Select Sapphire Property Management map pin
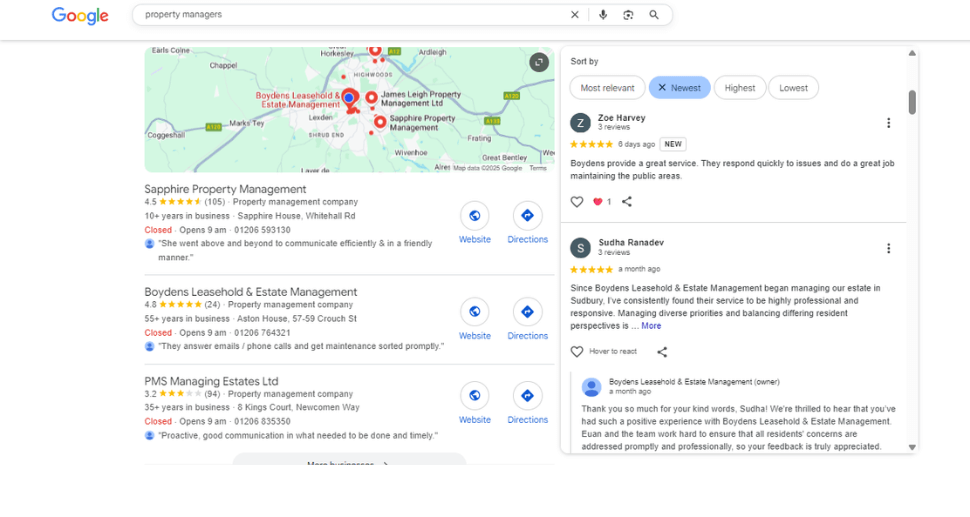Image resolution: width=970 pixels, height=517 pixels. point(380,122)
